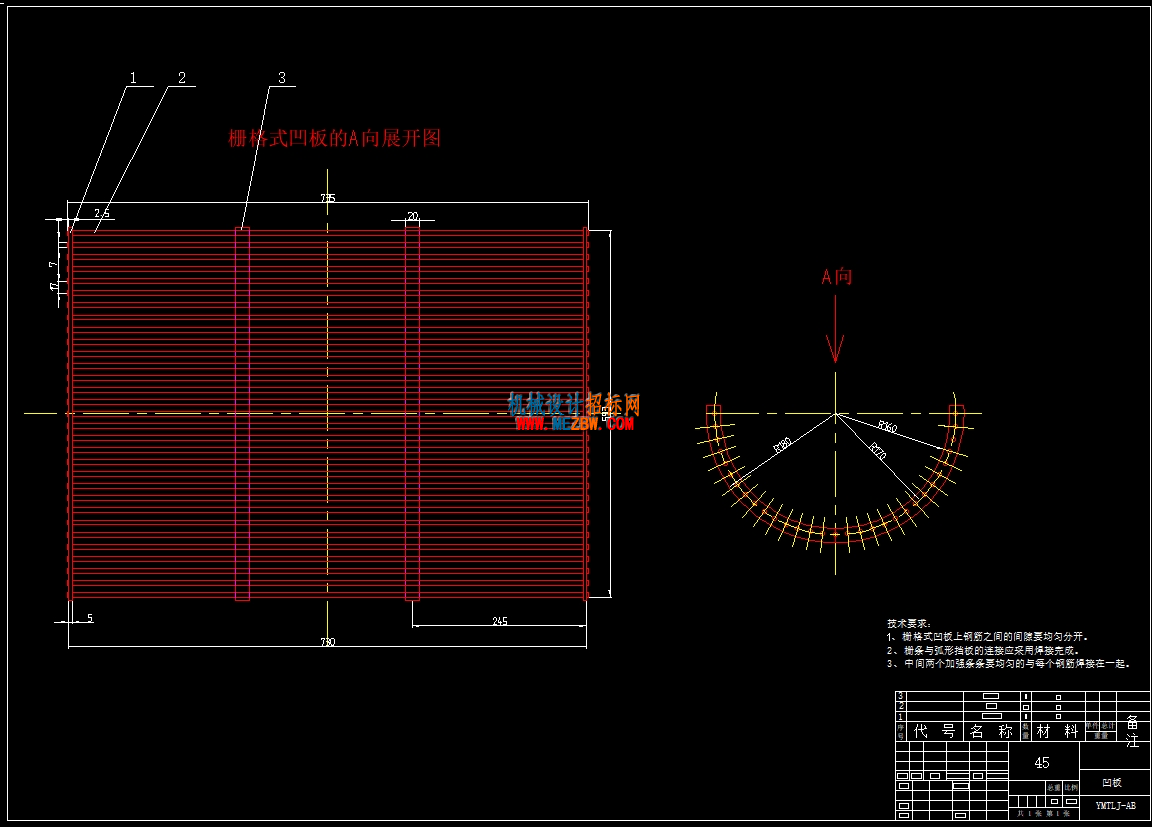1152x827 pixels.
Task: Click the 技术要求 heading text
Action: (909, 624)
